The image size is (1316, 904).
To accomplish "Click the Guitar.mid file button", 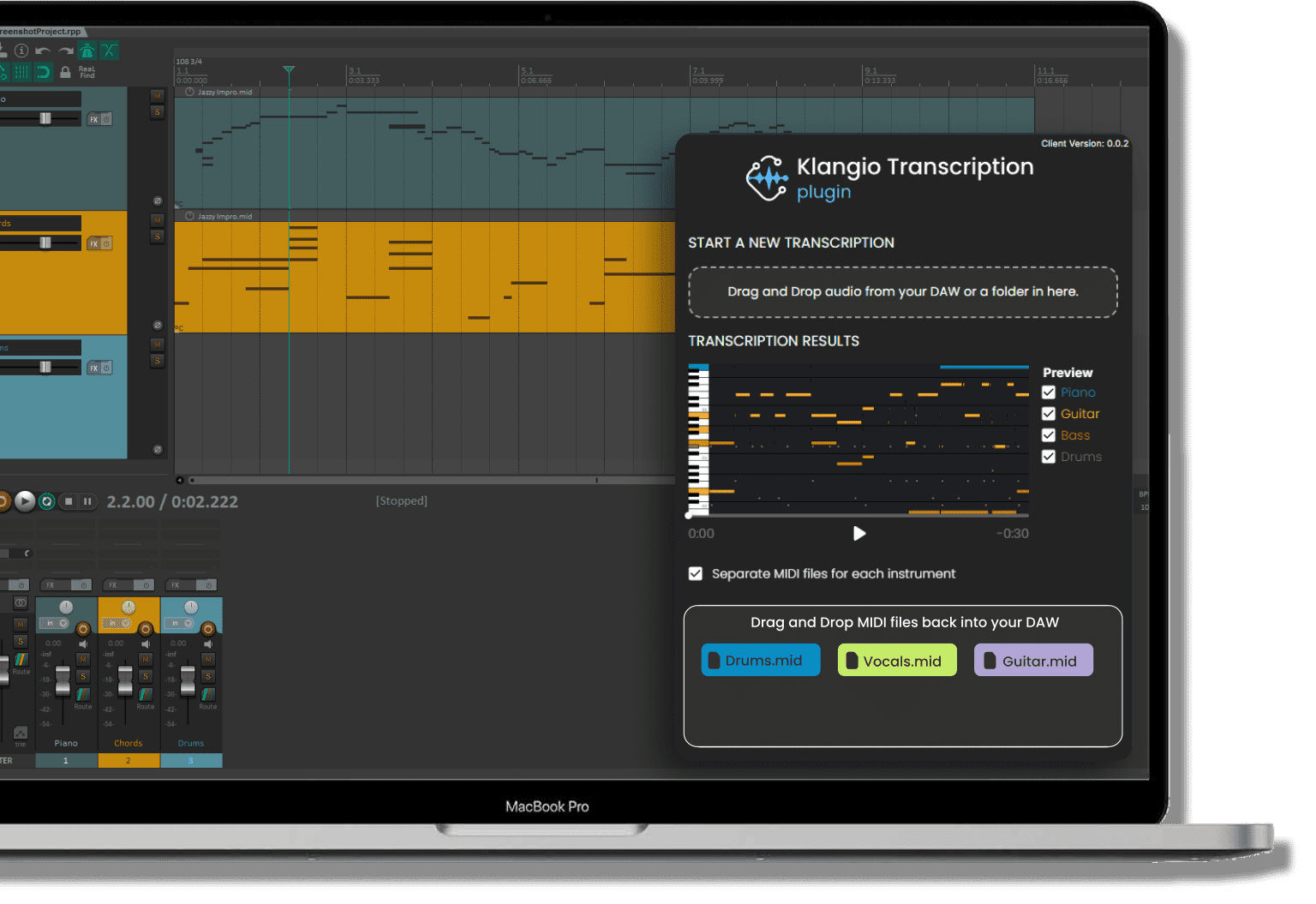I will coord(1033,660).
